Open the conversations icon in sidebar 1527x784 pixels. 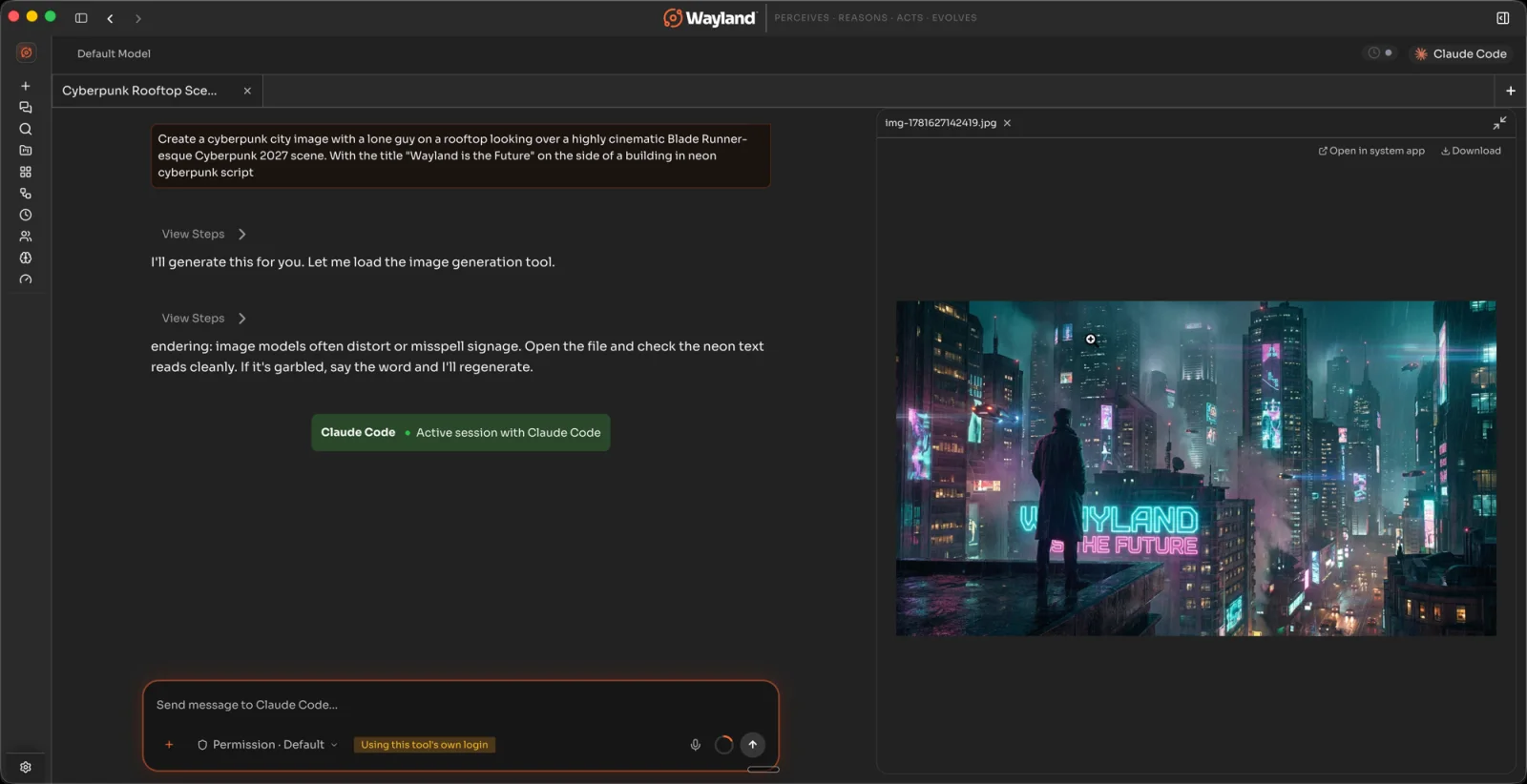point(26,108)
